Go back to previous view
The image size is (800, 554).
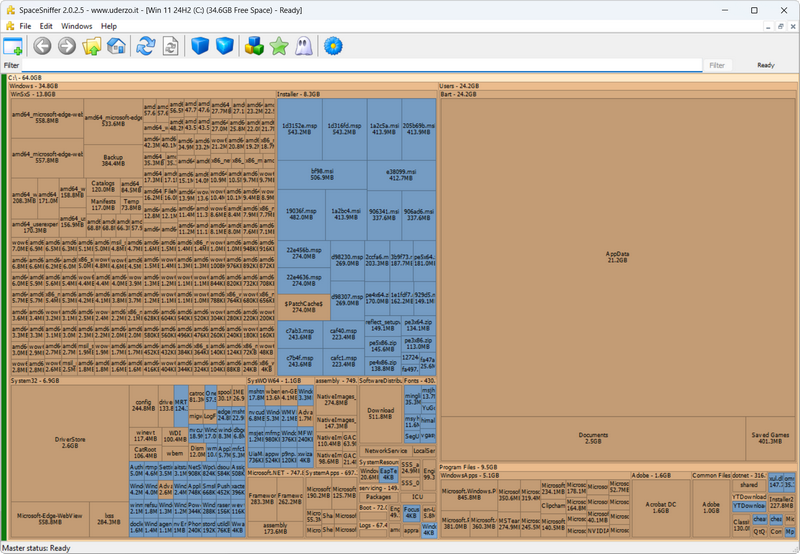click(x=42, y=46)
